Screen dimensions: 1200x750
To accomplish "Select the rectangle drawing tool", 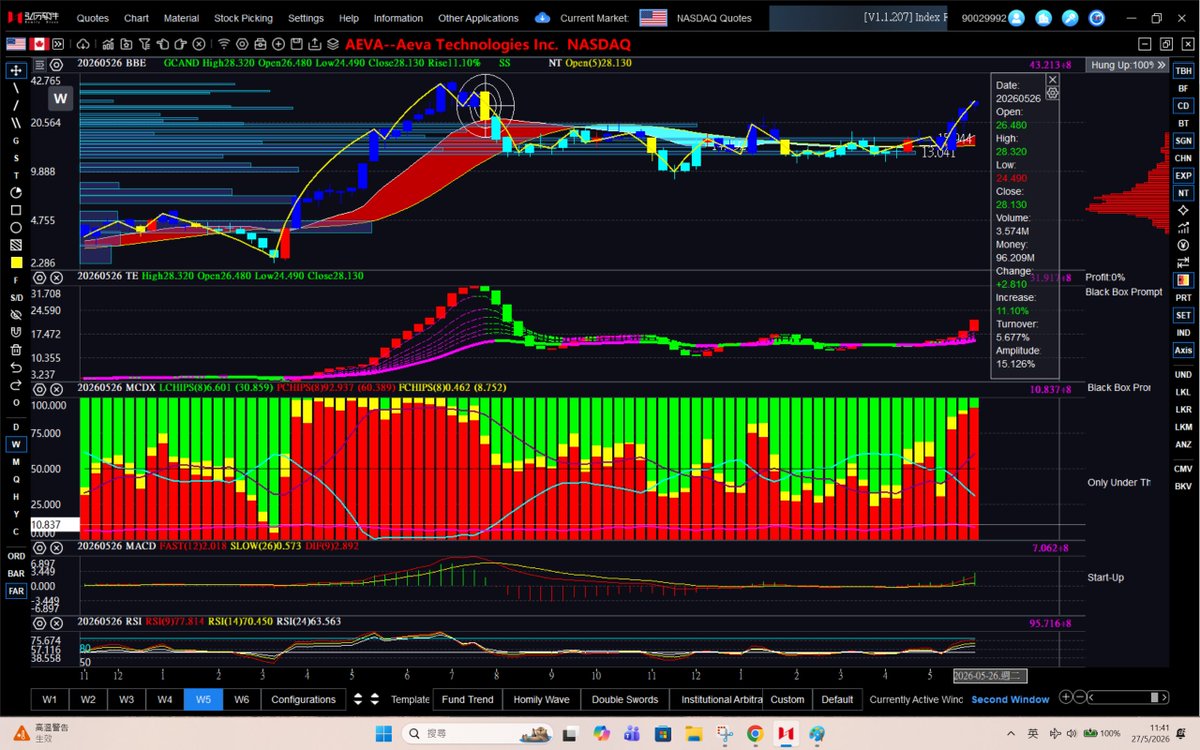I will coord(16,210).
